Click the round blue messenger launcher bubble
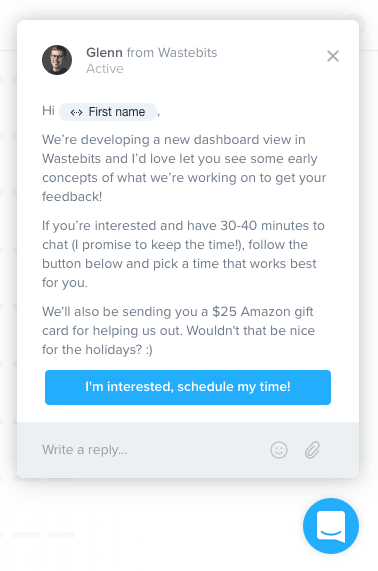Screen dimensions: 378x571 click(331, 526)
